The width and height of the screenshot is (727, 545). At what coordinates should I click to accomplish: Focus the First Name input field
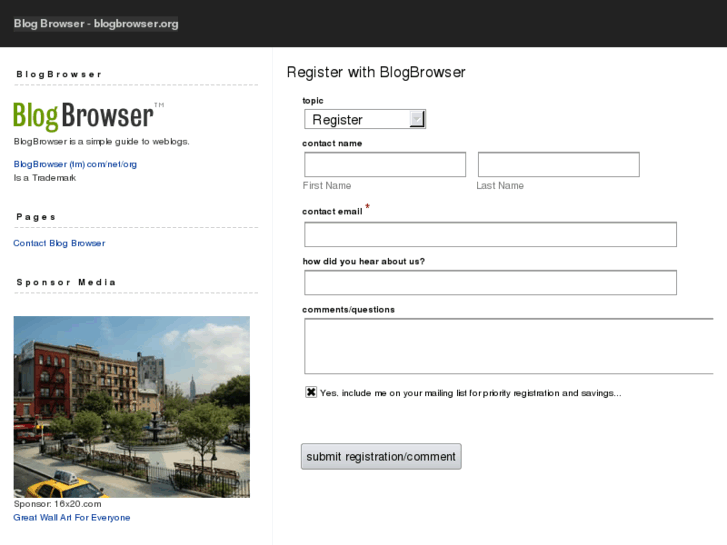[385, 164]
